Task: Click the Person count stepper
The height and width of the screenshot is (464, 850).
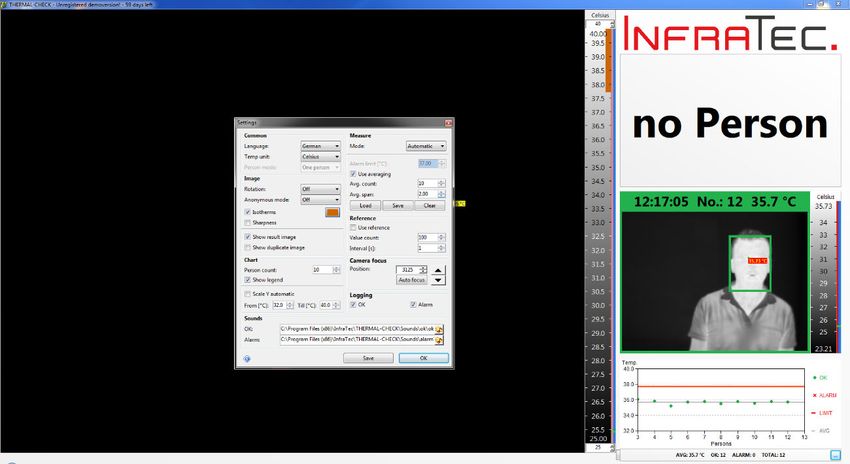Action: pyautogui.click(x=337, y=269)
